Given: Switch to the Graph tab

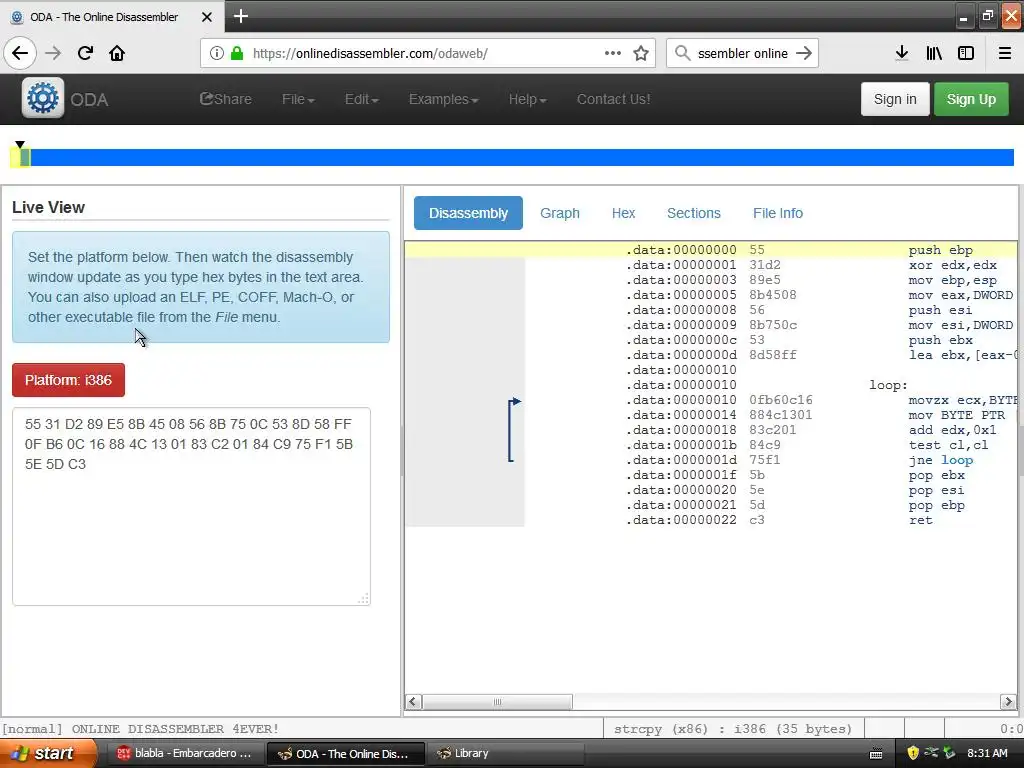Looking at the screenshot, I should pyautogui.click(x=560, y=213).
